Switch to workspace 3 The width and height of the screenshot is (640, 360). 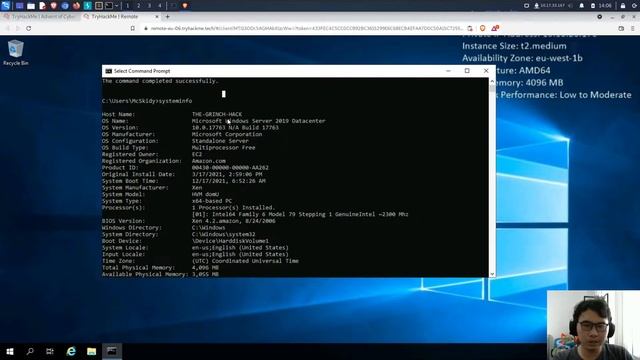[149, 6]
